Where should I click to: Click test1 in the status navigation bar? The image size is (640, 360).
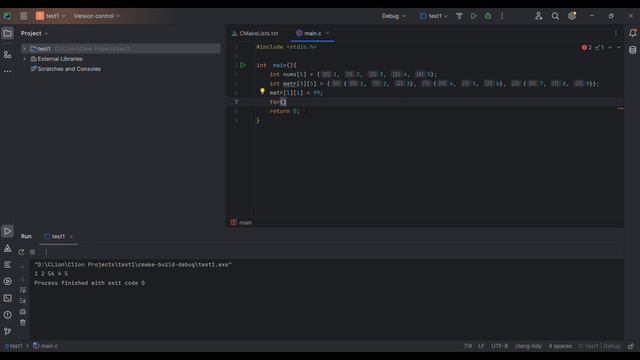pos(13,346)
